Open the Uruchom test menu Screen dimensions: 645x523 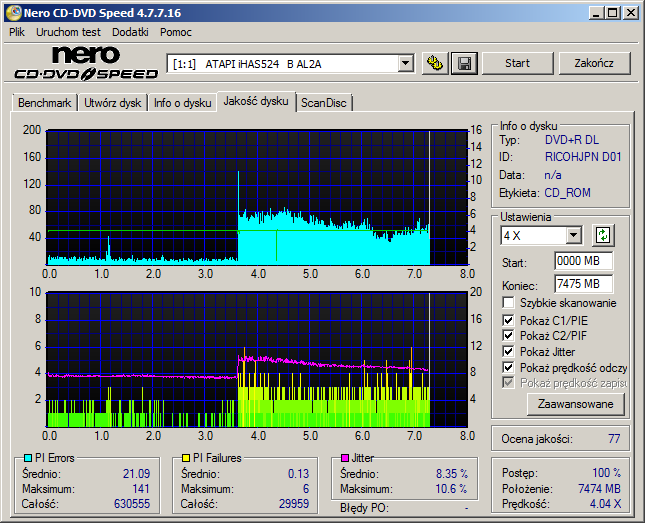68,32
